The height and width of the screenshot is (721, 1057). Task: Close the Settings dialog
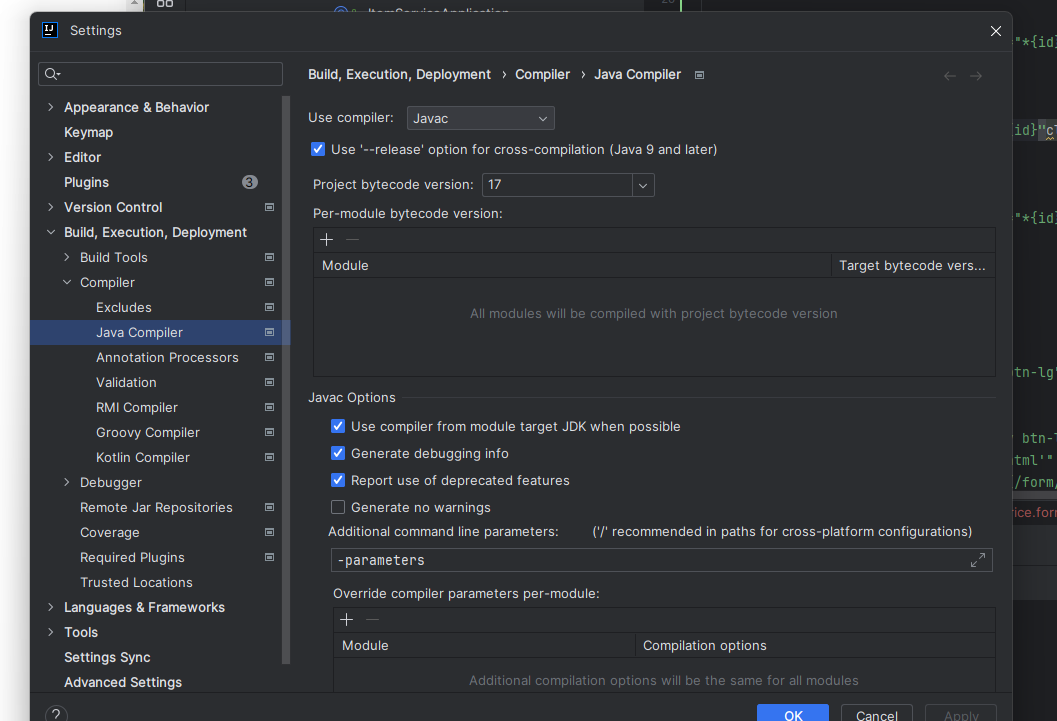(996, 31)
